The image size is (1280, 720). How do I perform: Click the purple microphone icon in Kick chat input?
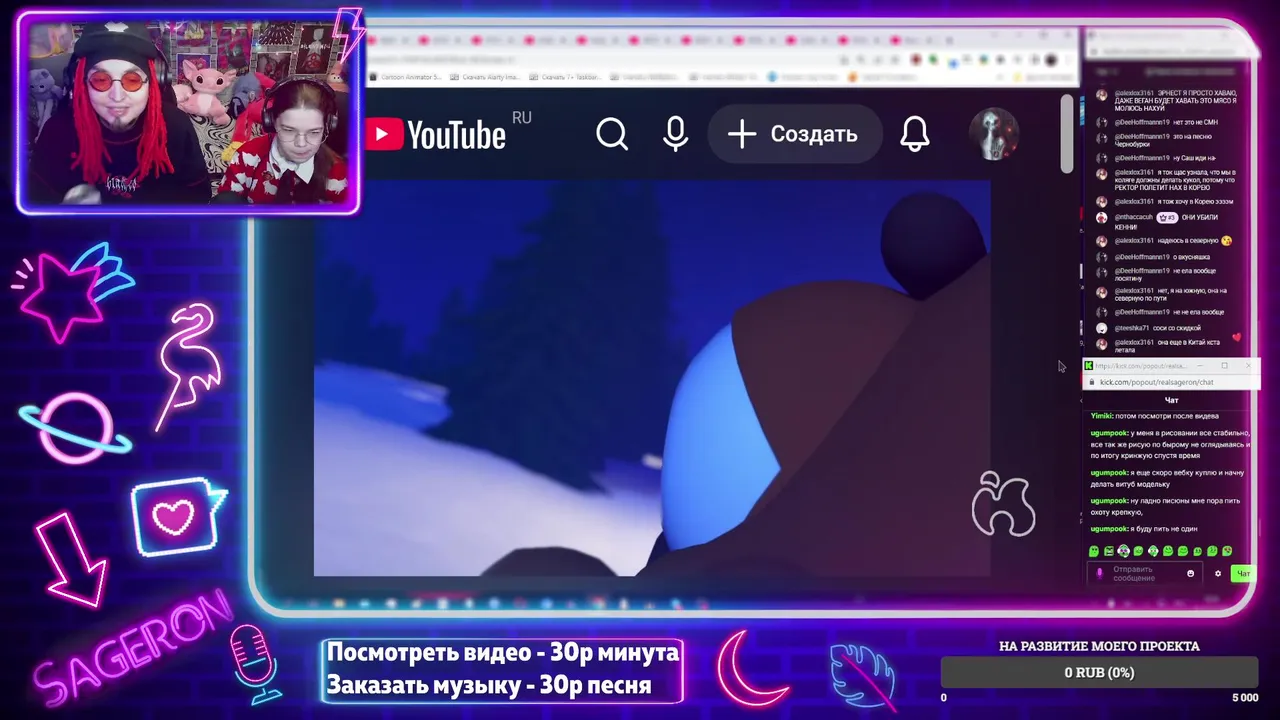(1100, 574)
